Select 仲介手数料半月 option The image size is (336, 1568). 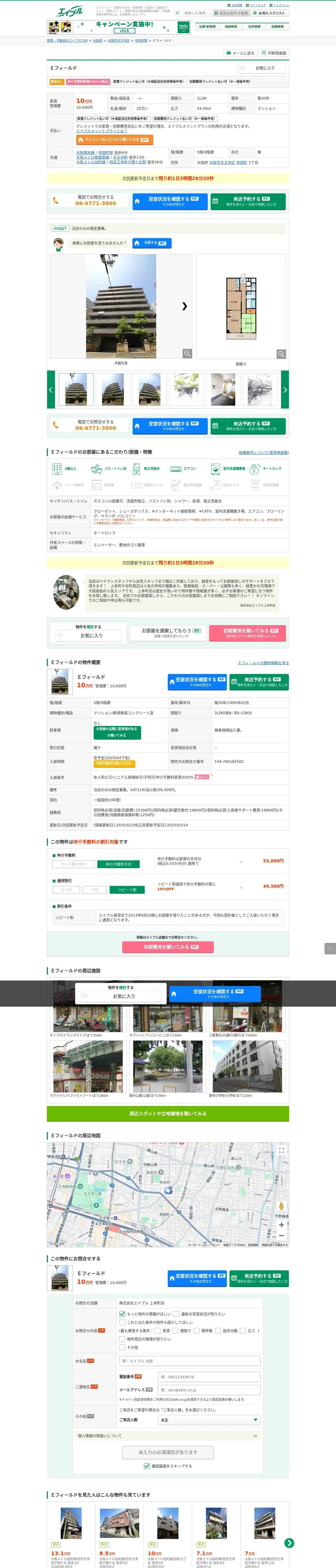tap(118, 864)
